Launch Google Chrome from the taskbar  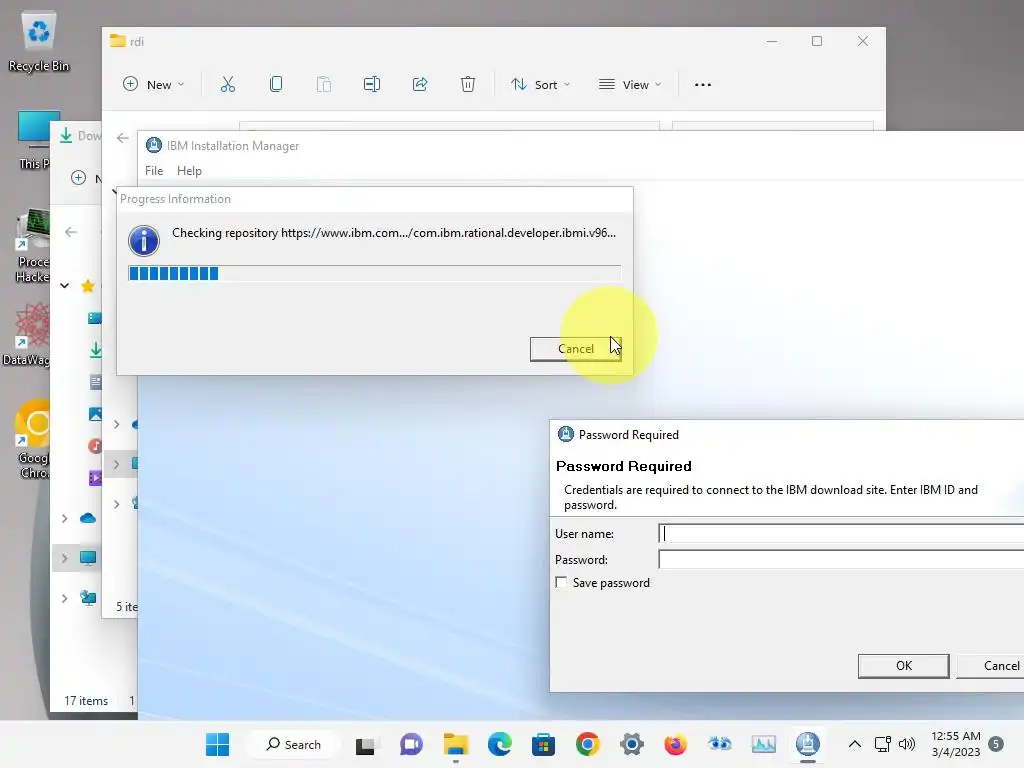587,744
